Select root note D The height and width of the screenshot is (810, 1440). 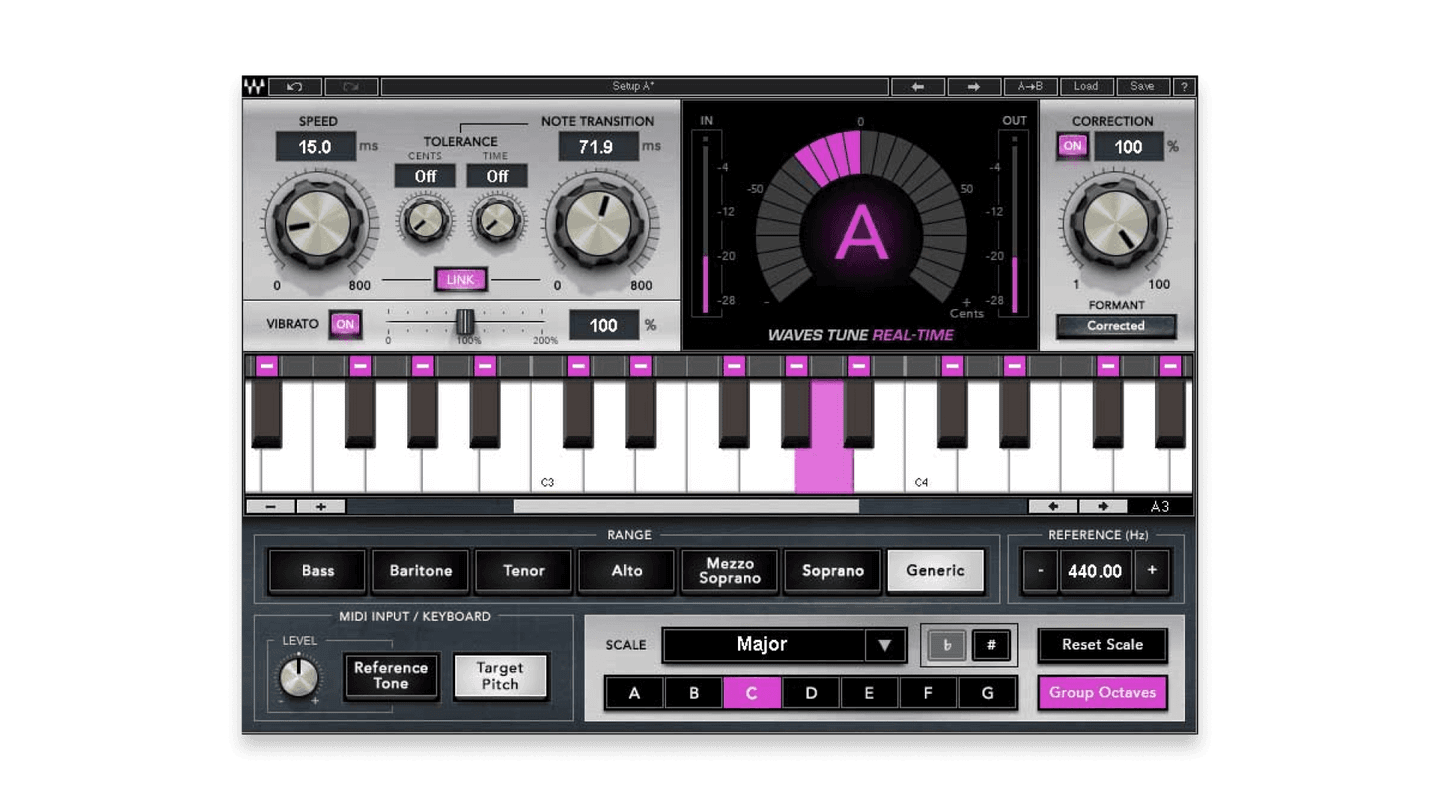coord(811,693)
